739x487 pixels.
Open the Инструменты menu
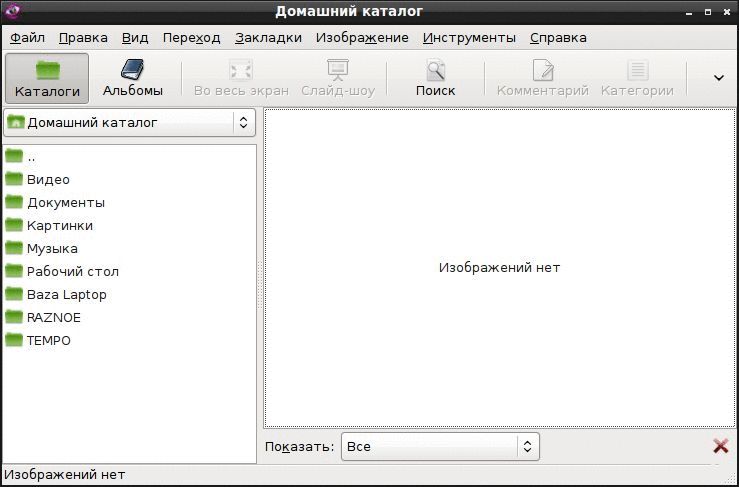click(469, 38)
